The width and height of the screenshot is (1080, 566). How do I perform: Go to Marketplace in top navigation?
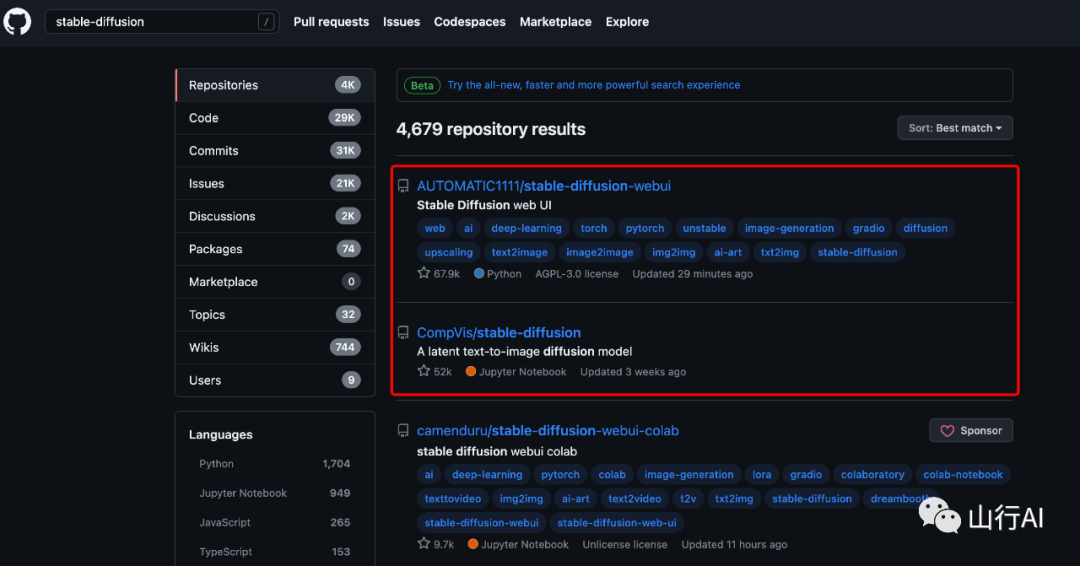[x=555, y=22]
